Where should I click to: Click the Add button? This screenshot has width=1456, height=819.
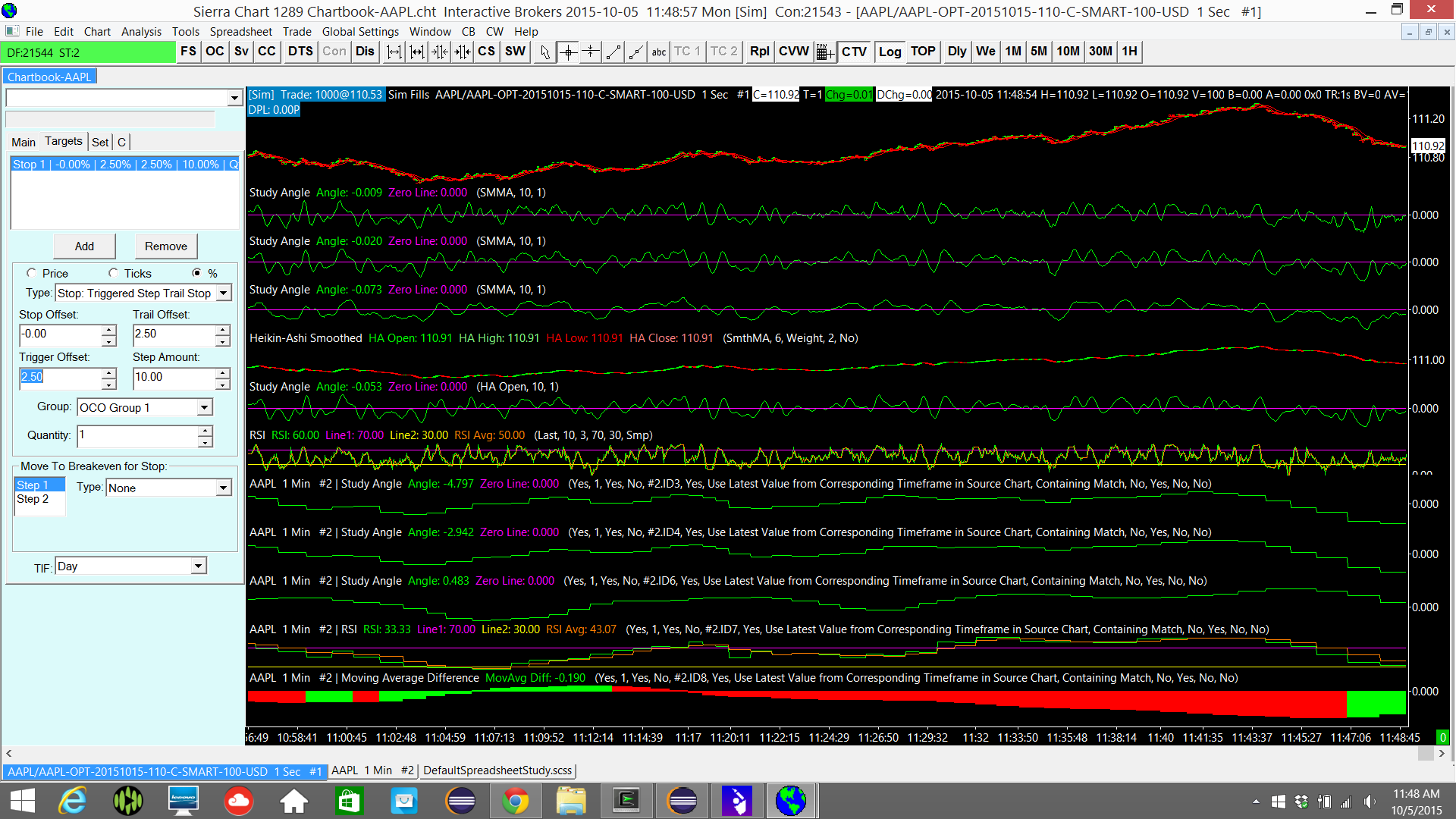[84, 246]
